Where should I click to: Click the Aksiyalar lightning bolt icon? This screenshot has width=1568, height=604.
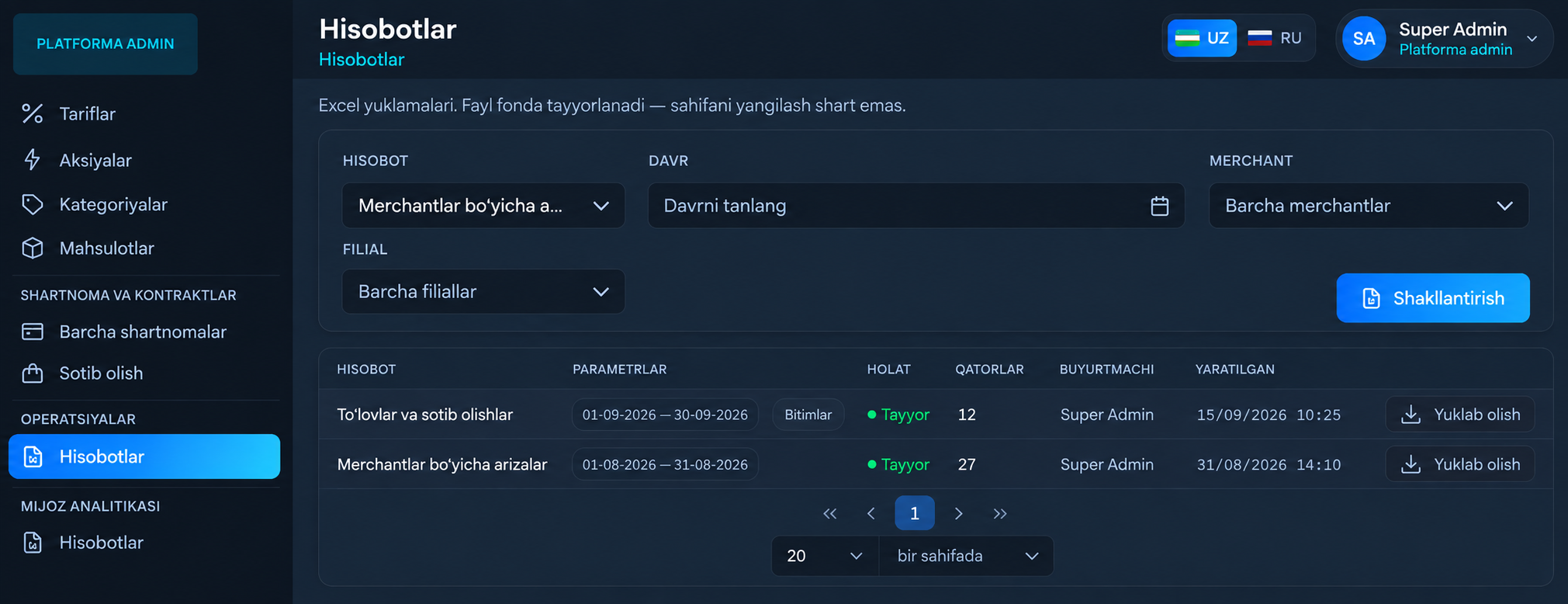(33, 160)
